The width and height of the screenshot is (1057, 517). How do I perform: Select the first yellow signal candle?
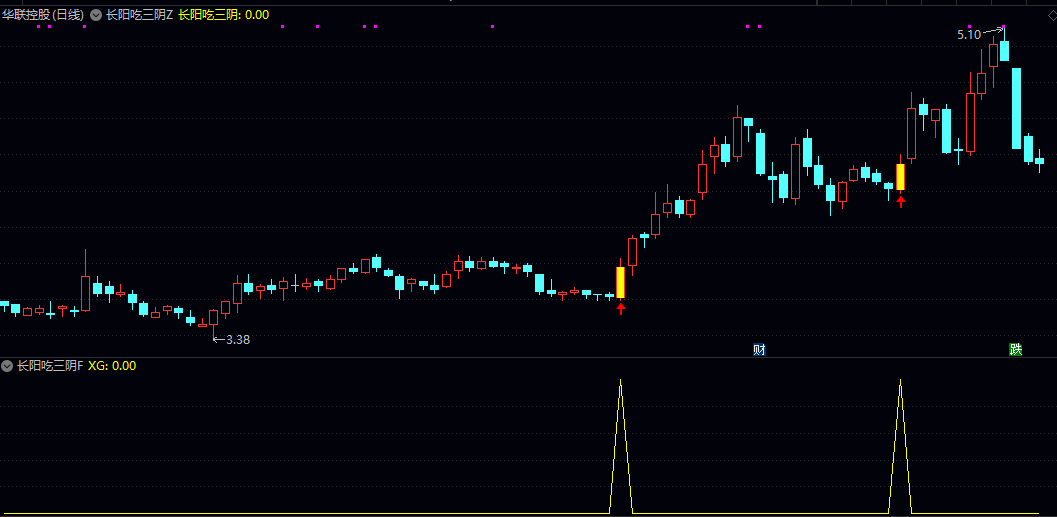(621, 282)
